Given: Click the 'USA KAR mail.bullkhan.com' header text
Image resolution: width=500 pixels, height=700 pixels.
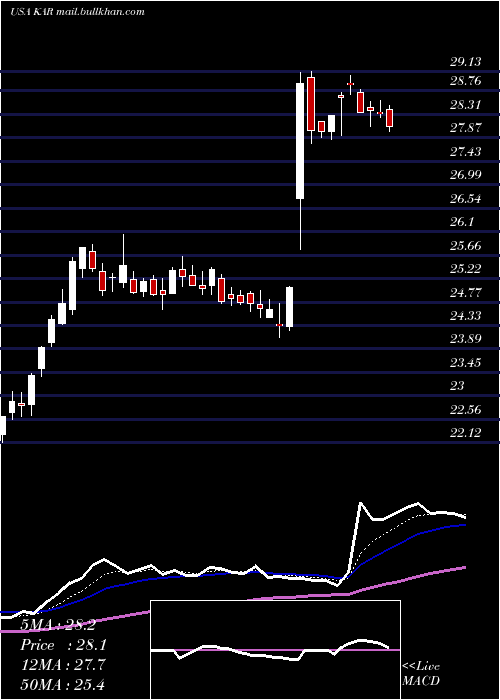Looking at the screenshot, I should (77, 12).
